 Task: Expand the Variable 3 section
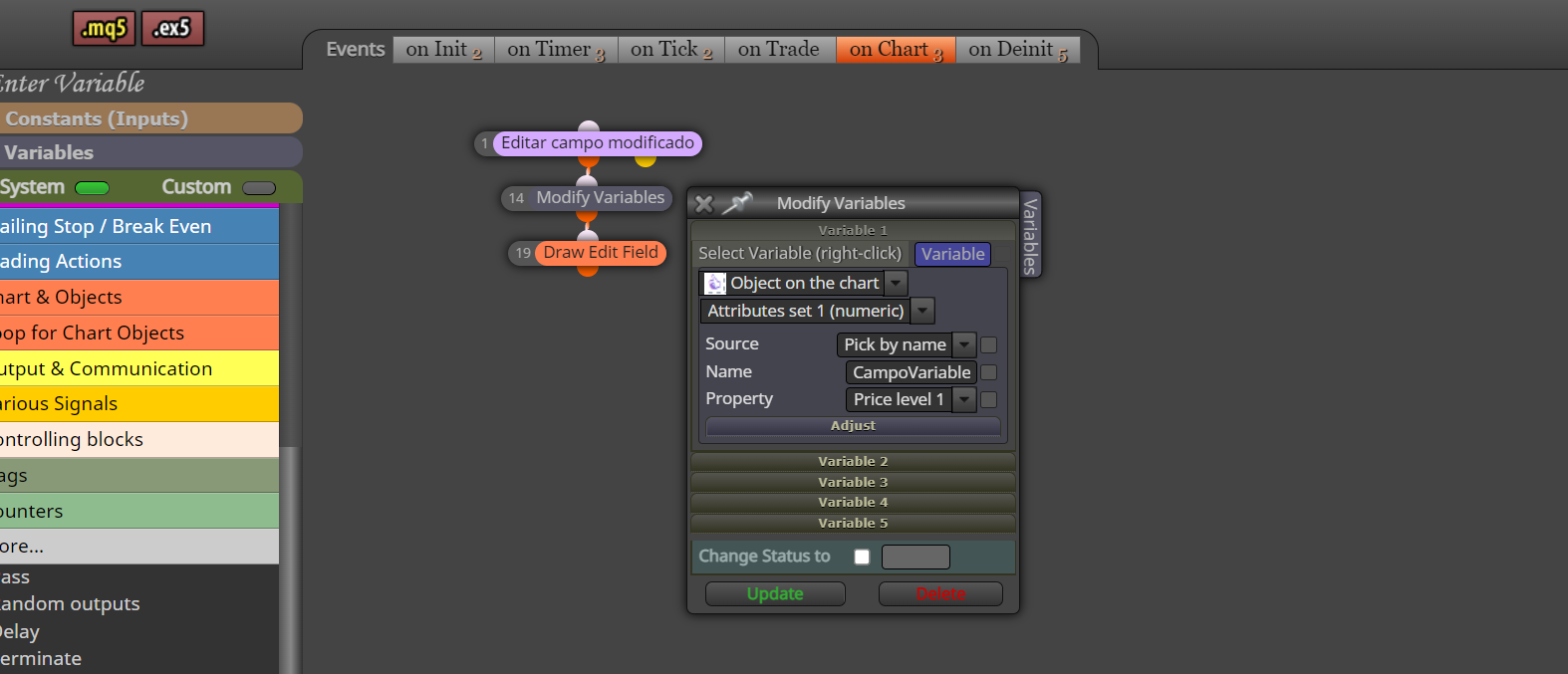[853, 482]
